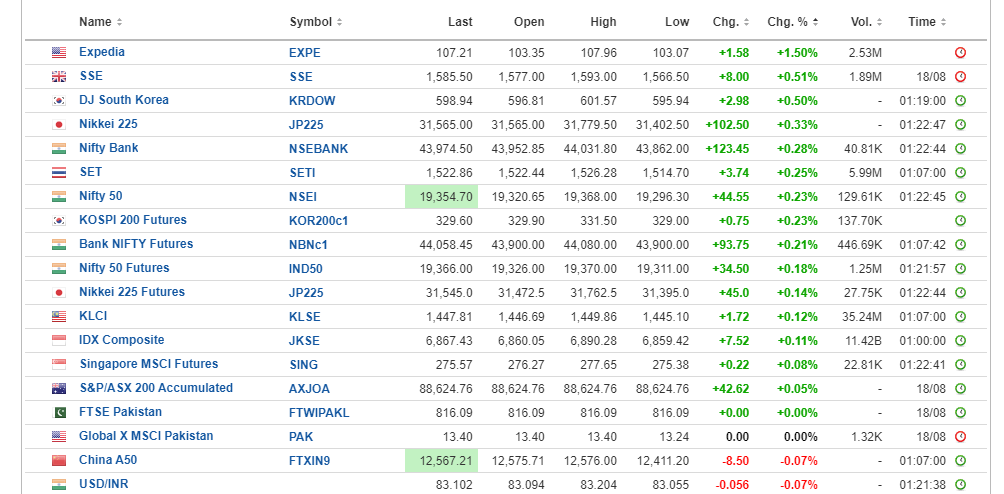
Task: Open the IDX Composite link
Action: coord(122,340)
